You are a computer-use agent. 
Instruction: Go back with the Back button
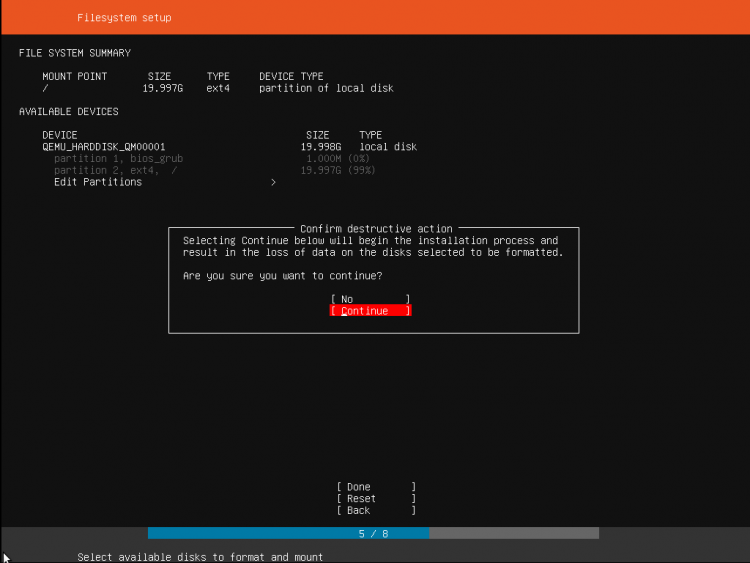pyautogui.click(x=376, y=510)
